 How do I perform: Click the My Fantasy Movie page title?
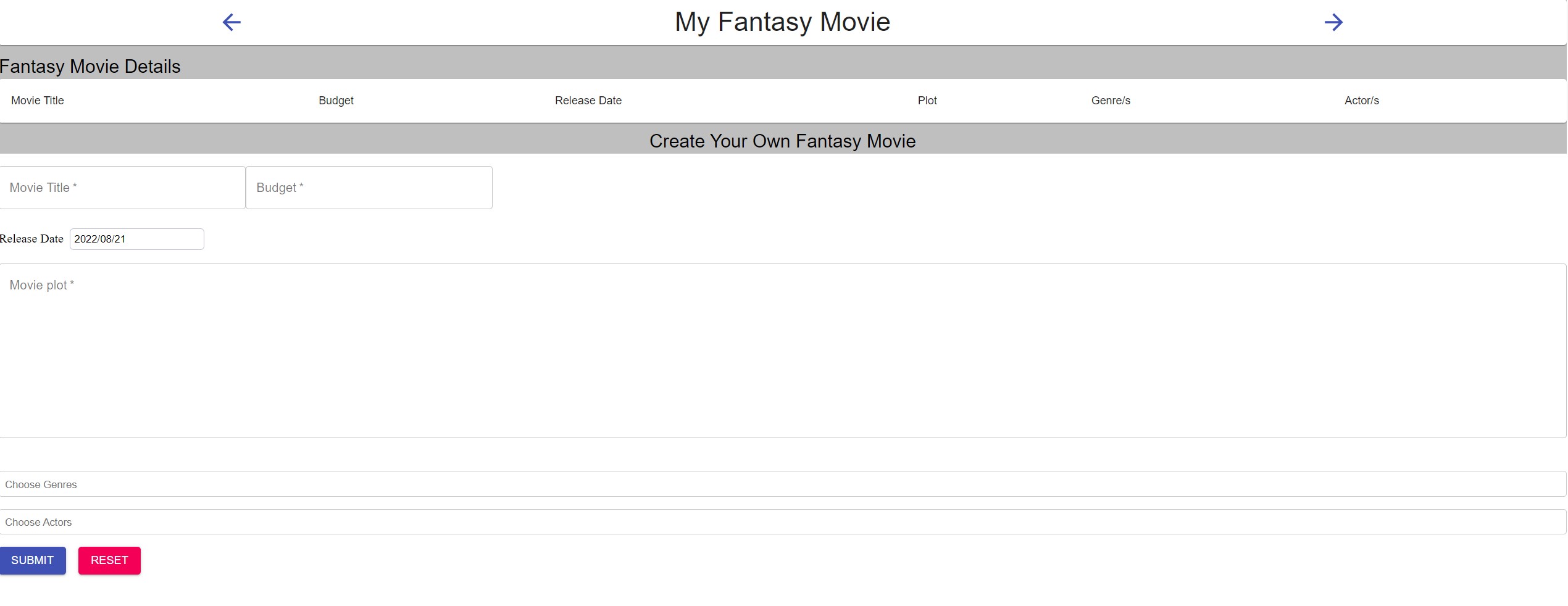pos(782,22)
